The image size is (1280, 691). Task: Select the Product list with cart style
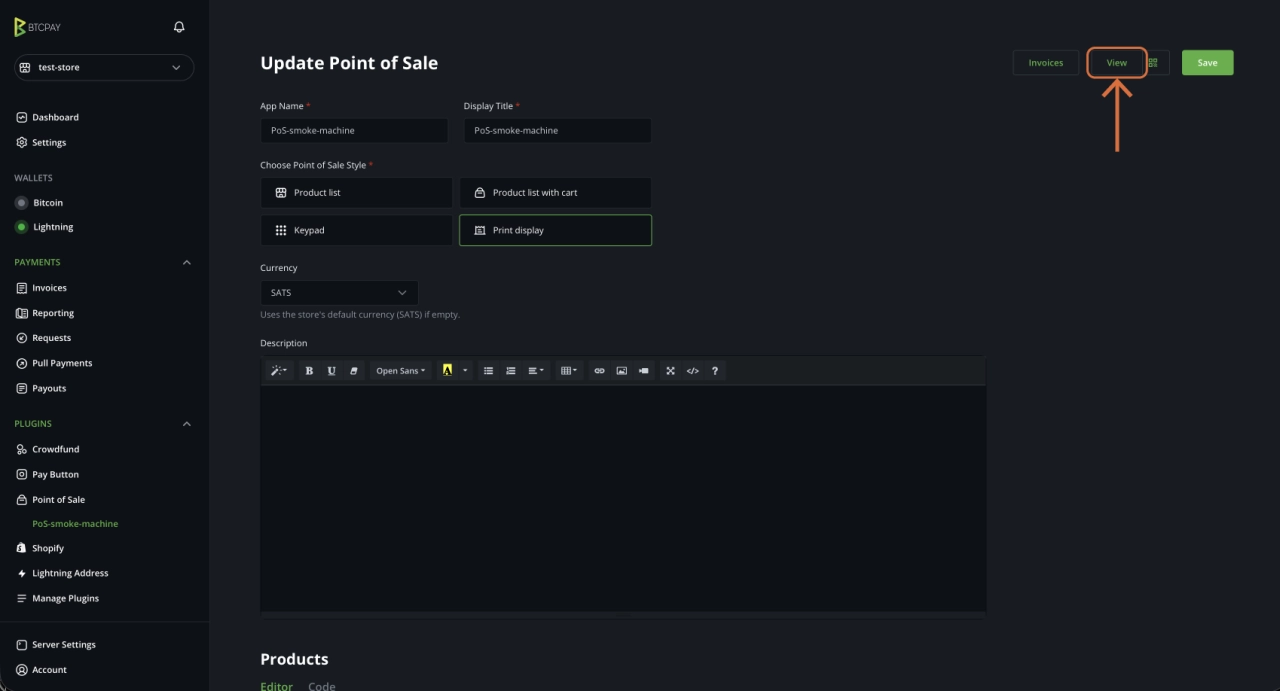555,193
